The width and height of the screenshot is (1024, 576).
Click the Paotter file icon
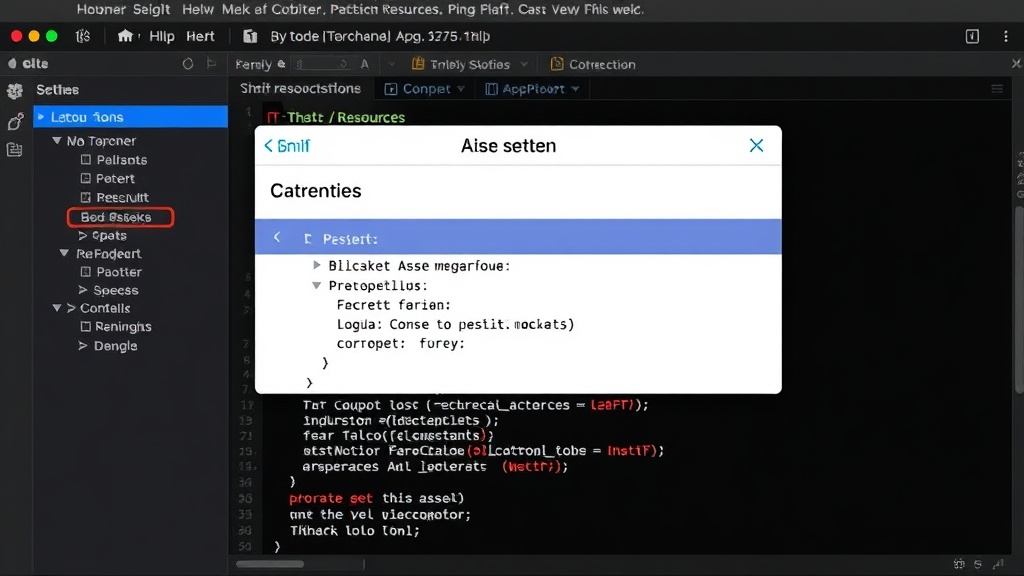86,272
